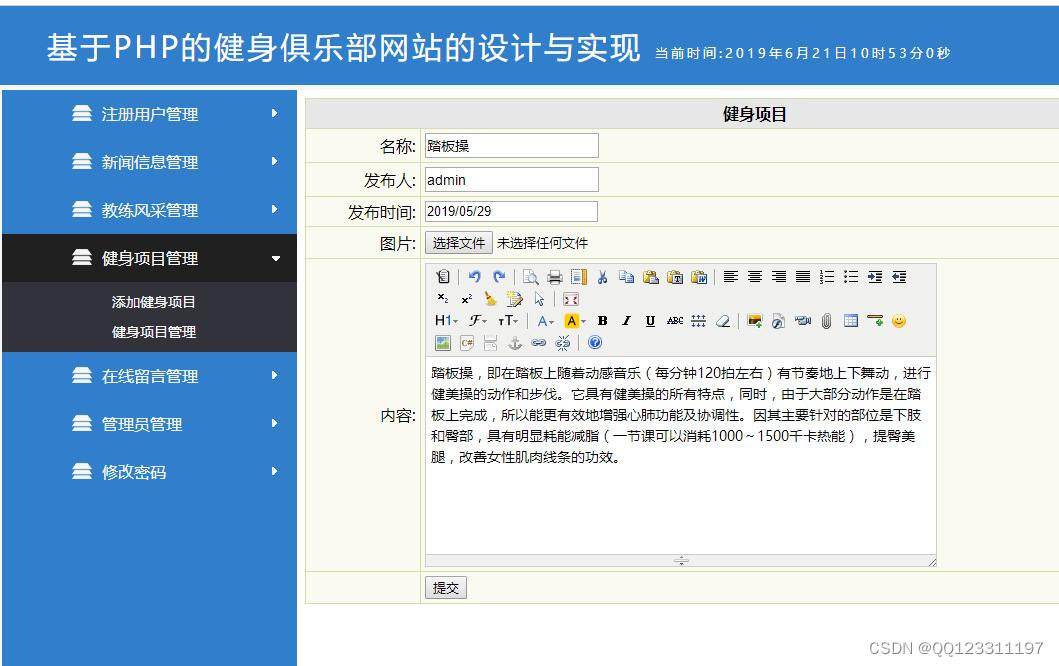The width and height of the screenshot is (1059, 666).
Task: Open 添加健身项目 submenu item
Action: point(153,302)
